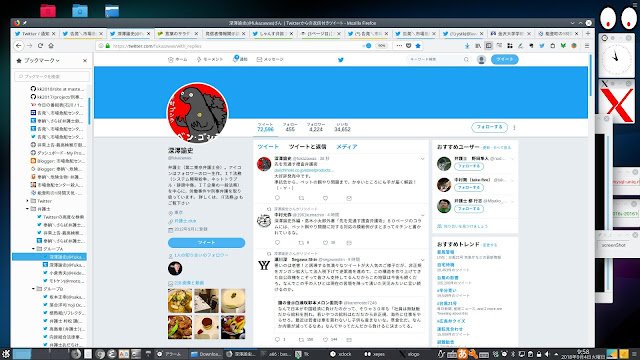The image size is (640, 360).
Task: Open the Library icon in toolbar
Action: point(478,46)
